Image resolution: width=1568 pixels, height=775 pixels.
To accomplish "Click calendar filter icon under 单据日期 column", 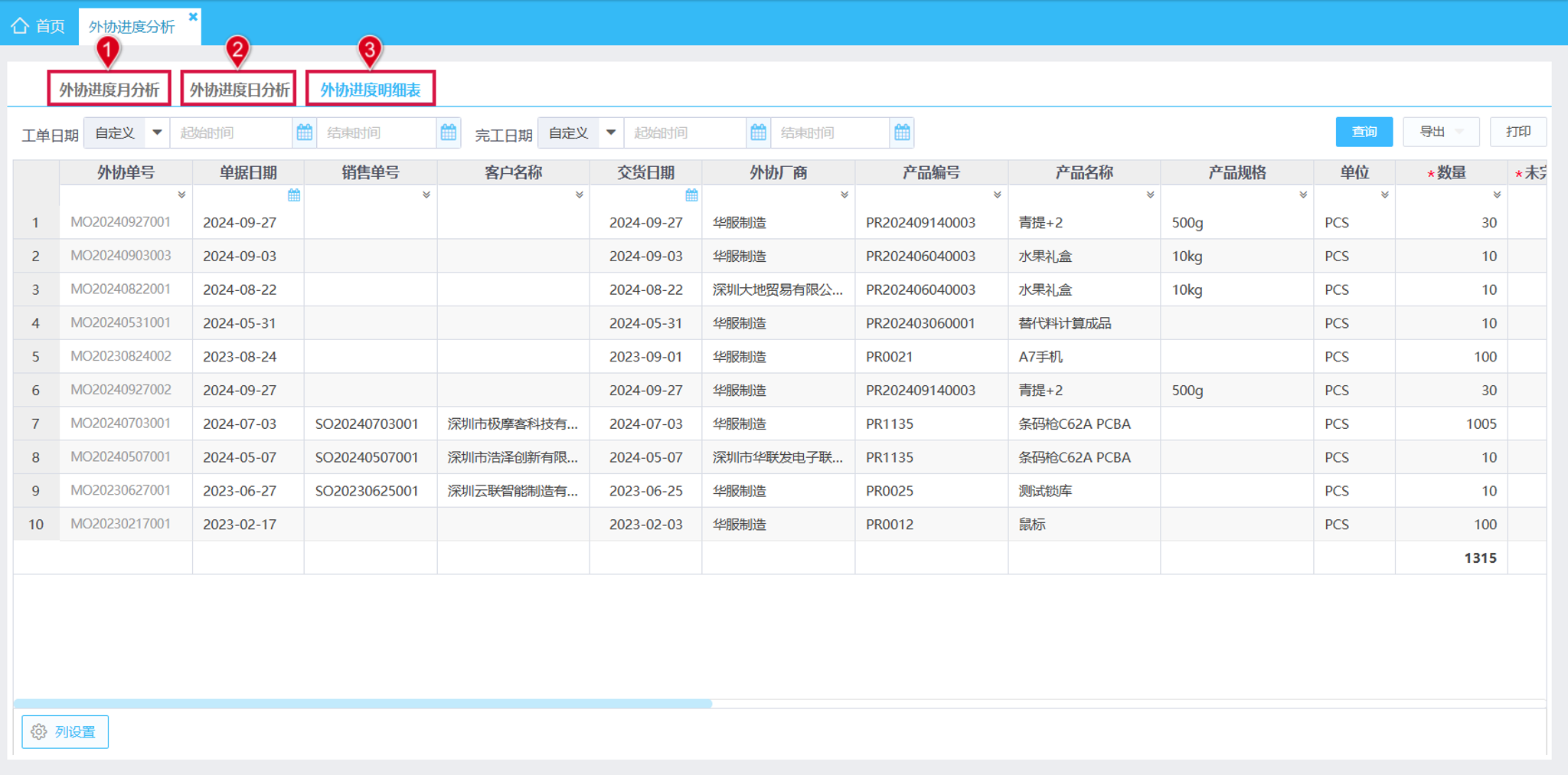I will pos(294,195).
